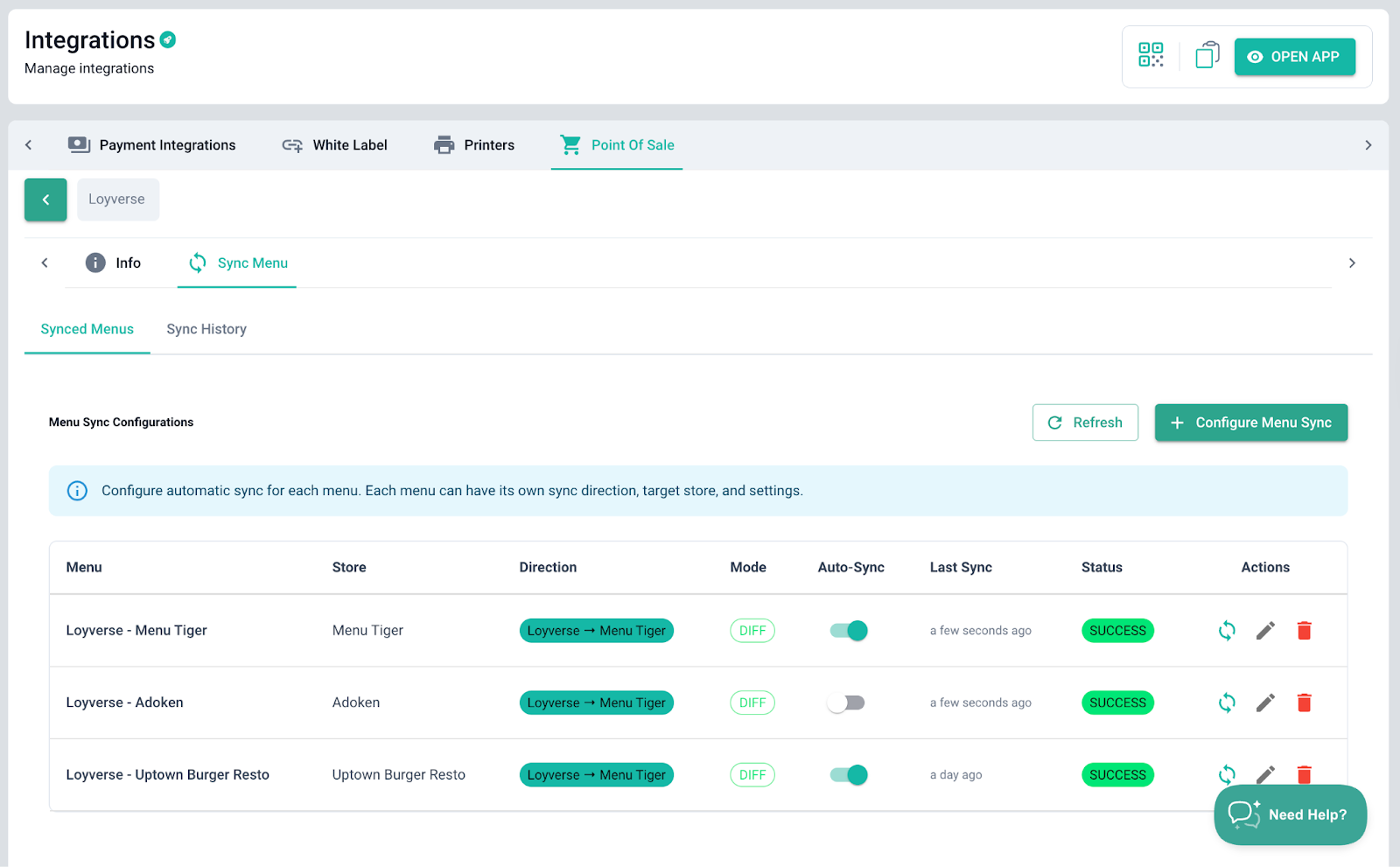The height and width of the screenshot is (867, 1400).
Task: Open the Payment Integrations tab
Action: [x=152, y=145]
